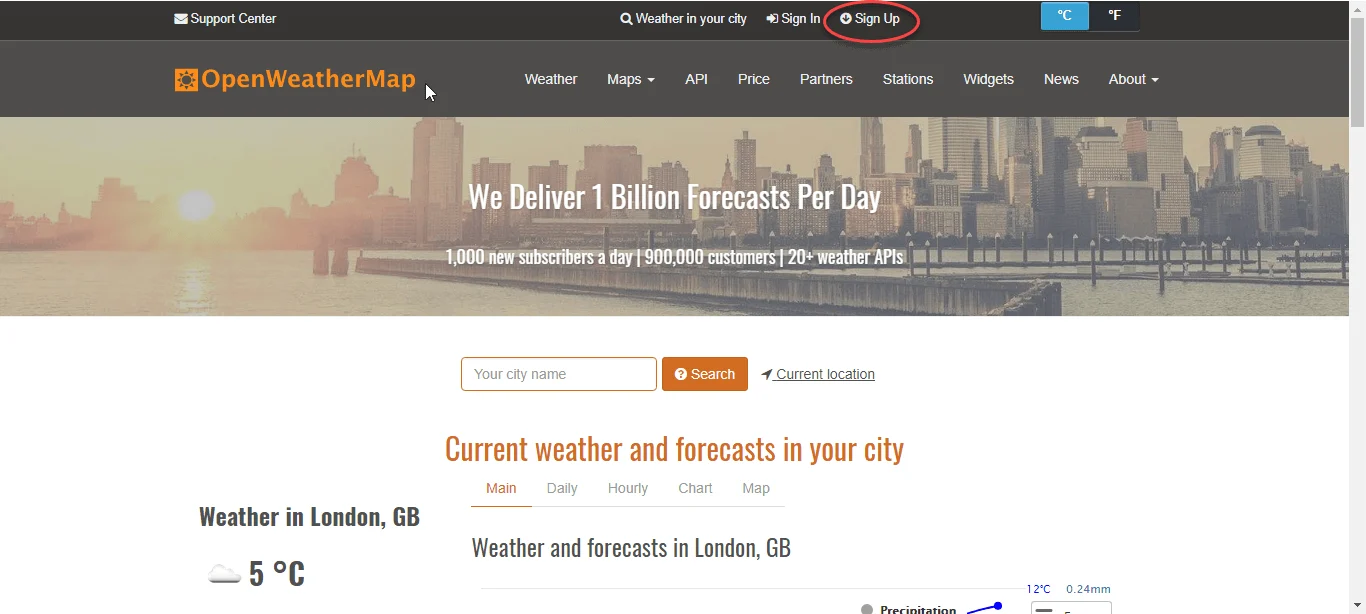Focus the Your city name field
Image resolution: width=1366 pixels, height=614 pixels.
click(559, 374)
